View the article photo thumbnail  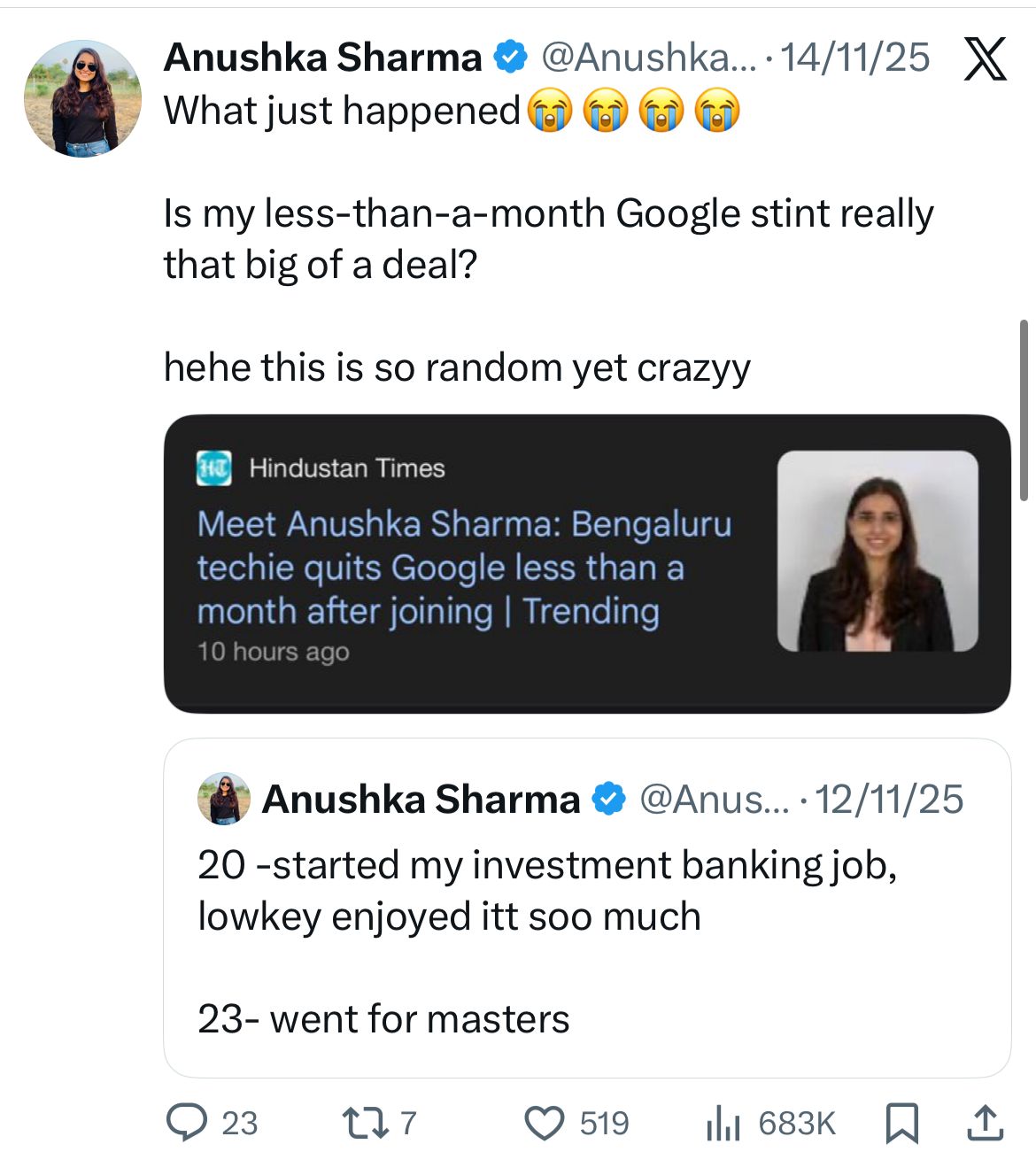tap(878, 551)
